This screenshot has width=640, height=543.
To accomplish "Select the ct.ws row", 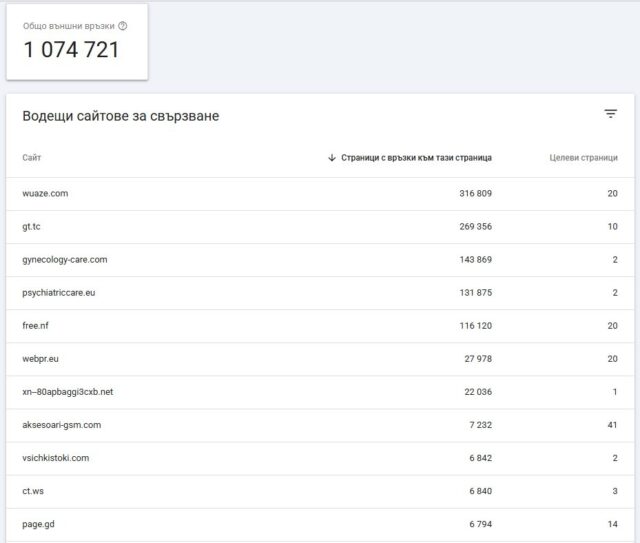I will 320,491.
